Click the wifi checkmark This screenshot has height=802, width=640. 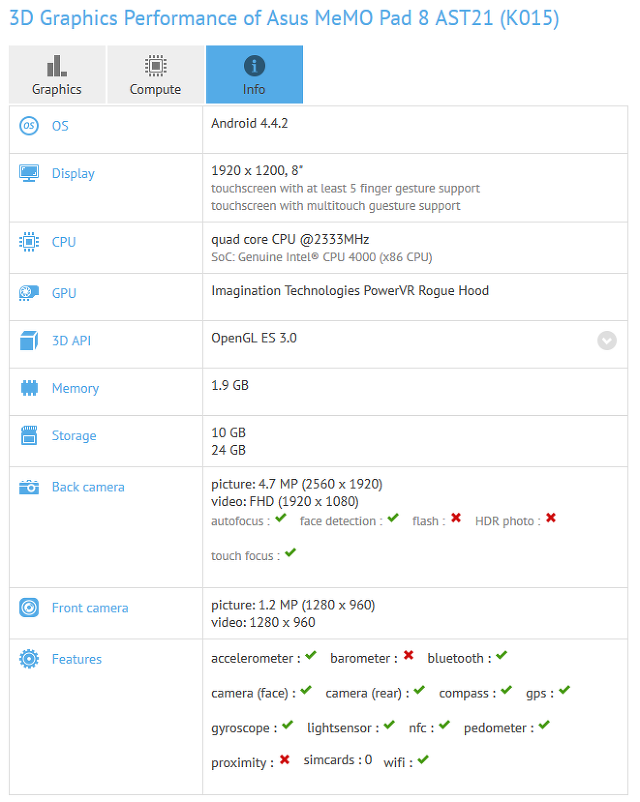pos(423,760)
